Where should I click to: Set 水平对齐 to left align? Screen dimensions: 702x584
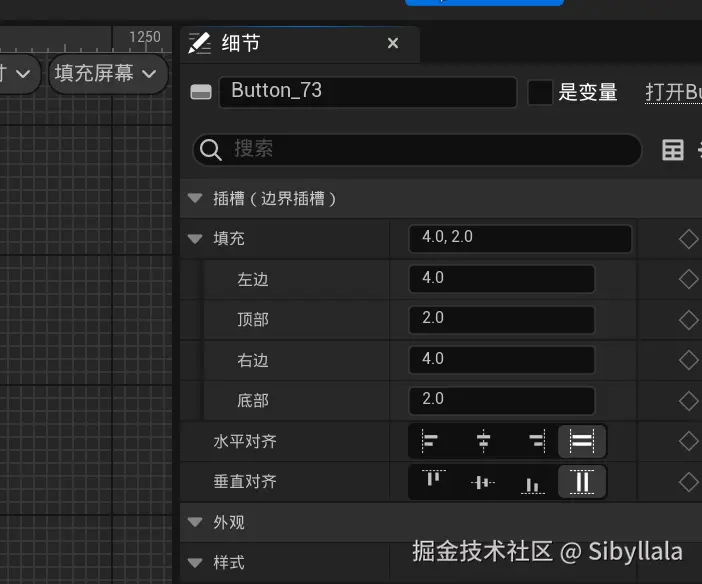click(430, 441)
